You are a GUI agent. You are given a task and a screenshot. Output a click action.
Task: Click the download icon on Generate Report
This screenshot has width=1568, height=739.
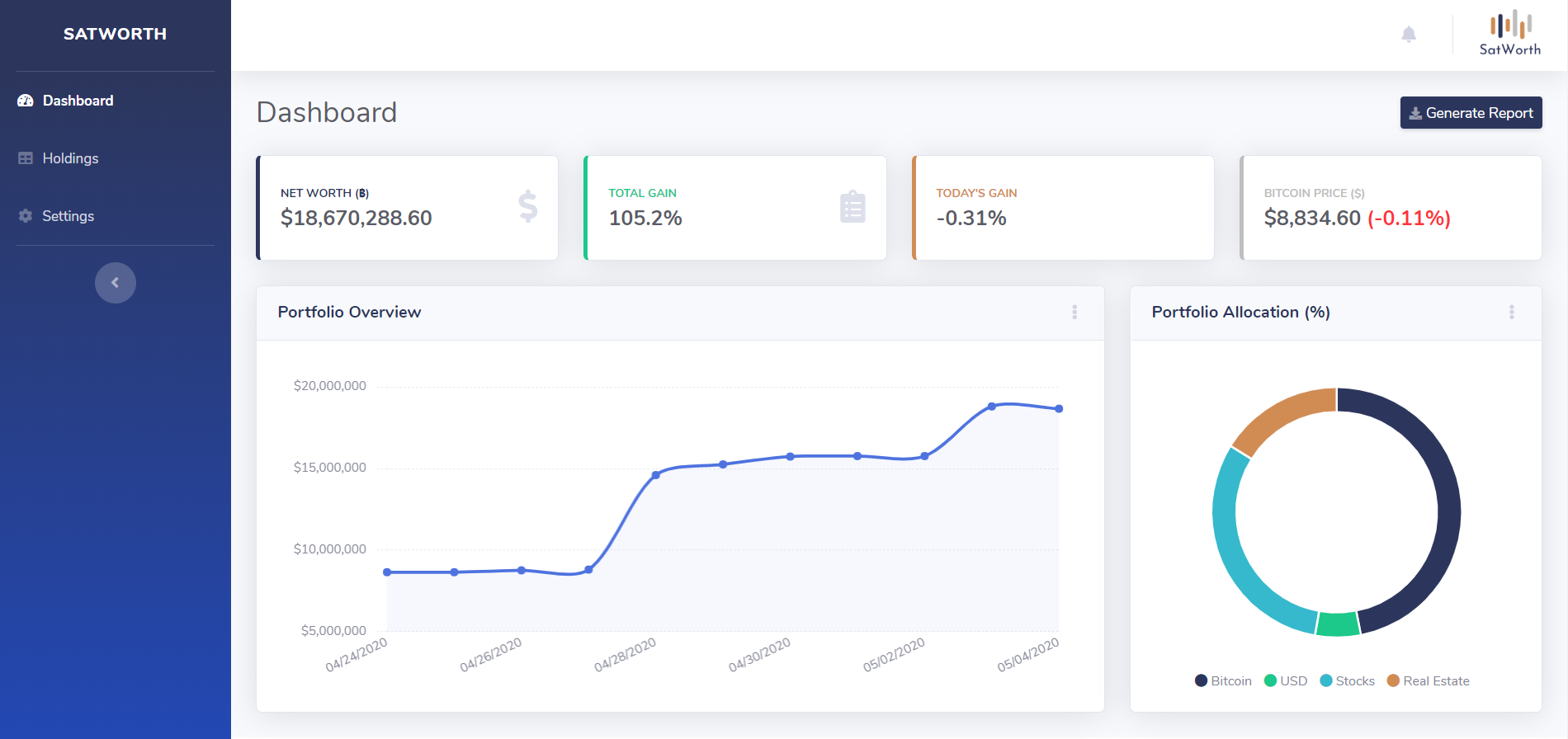[x=1415, y=113]
